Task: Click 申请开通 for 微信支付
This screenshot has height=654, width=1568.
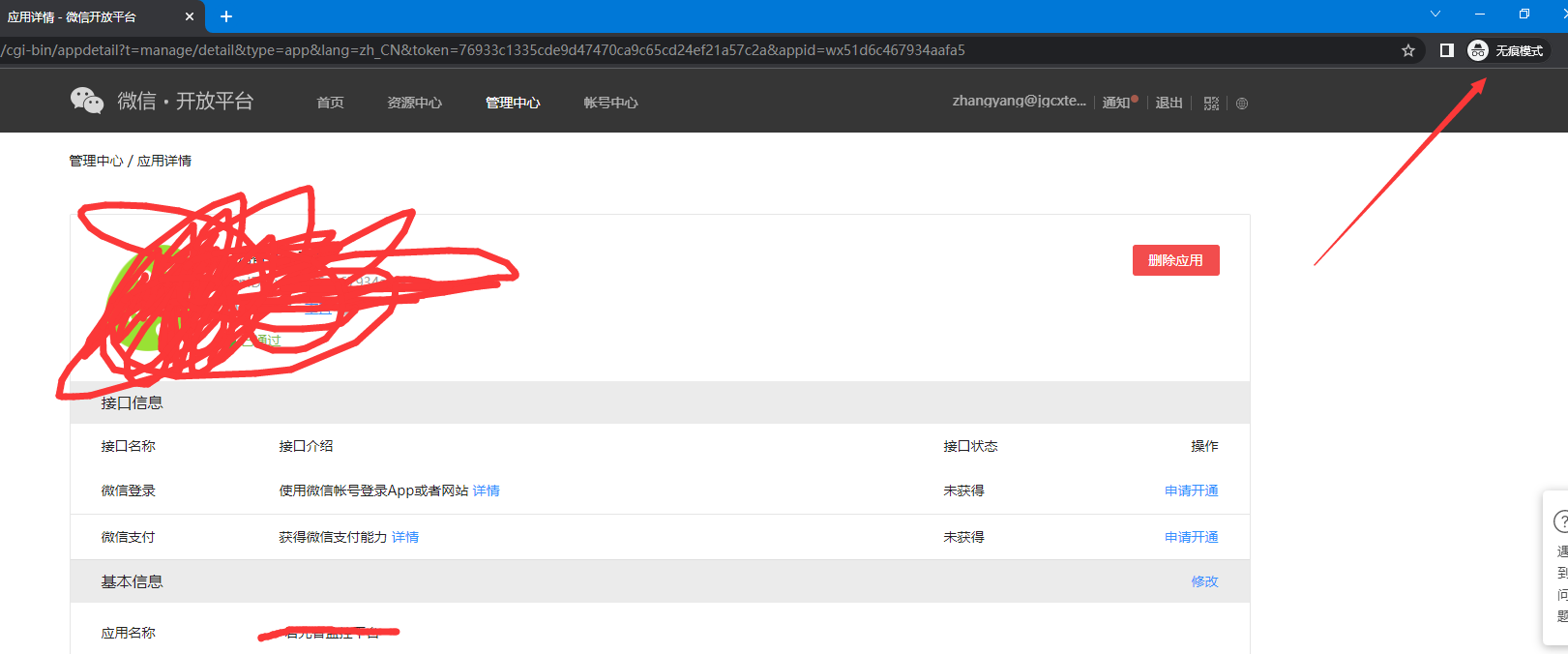Action: 1191,537
